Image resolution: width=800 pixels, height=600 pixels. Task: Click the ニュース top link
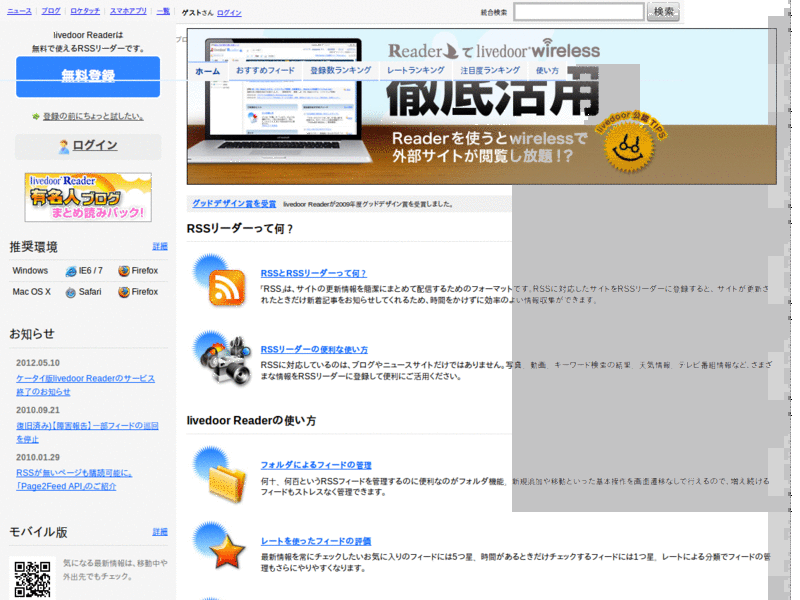click(x=19, y=11)
